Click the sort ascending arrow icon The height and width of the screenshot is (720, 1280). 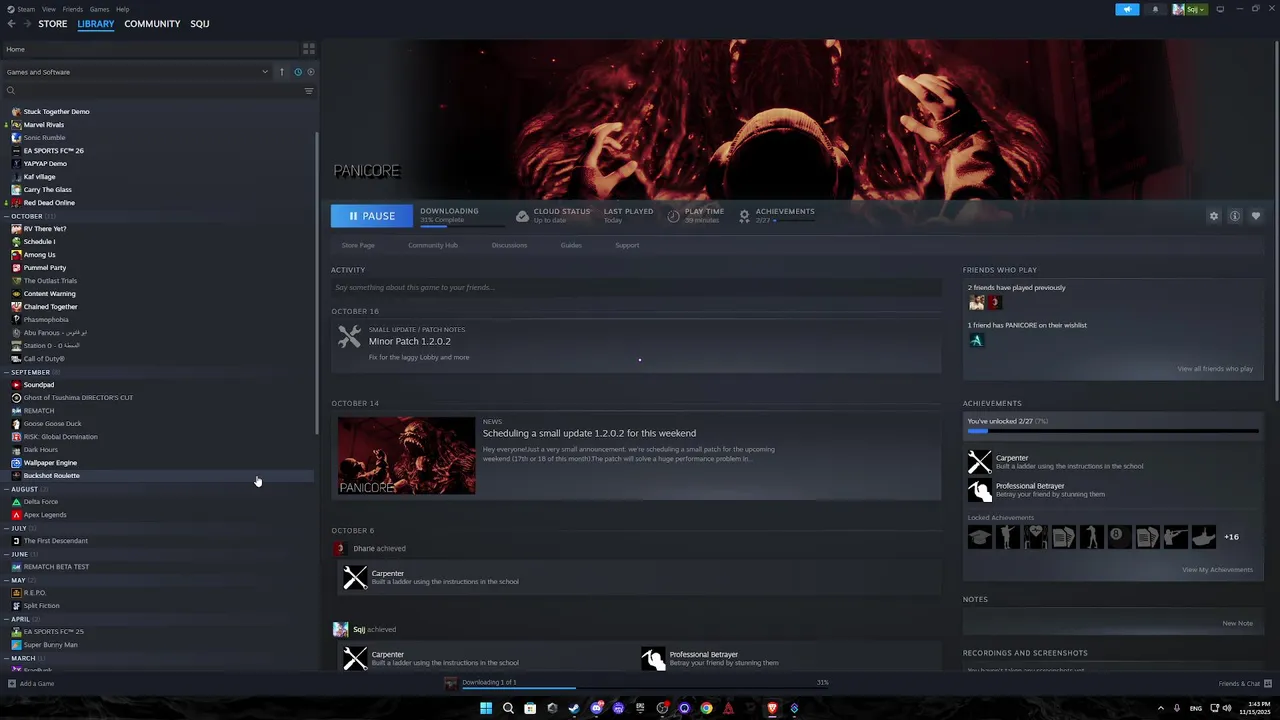pyautogui.click(x=282, y=72)
